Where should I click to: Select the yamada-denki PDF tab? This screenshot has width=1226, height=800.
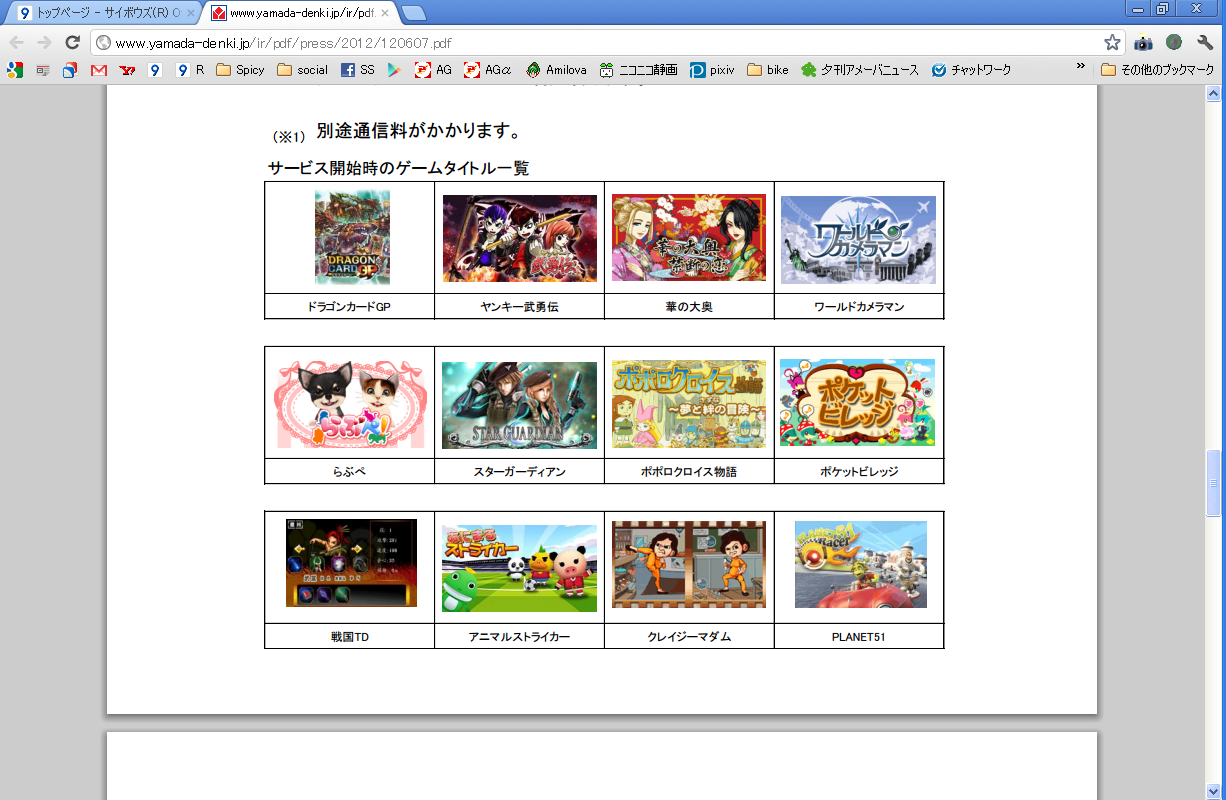pyautogui.click(x=302, y=14)
